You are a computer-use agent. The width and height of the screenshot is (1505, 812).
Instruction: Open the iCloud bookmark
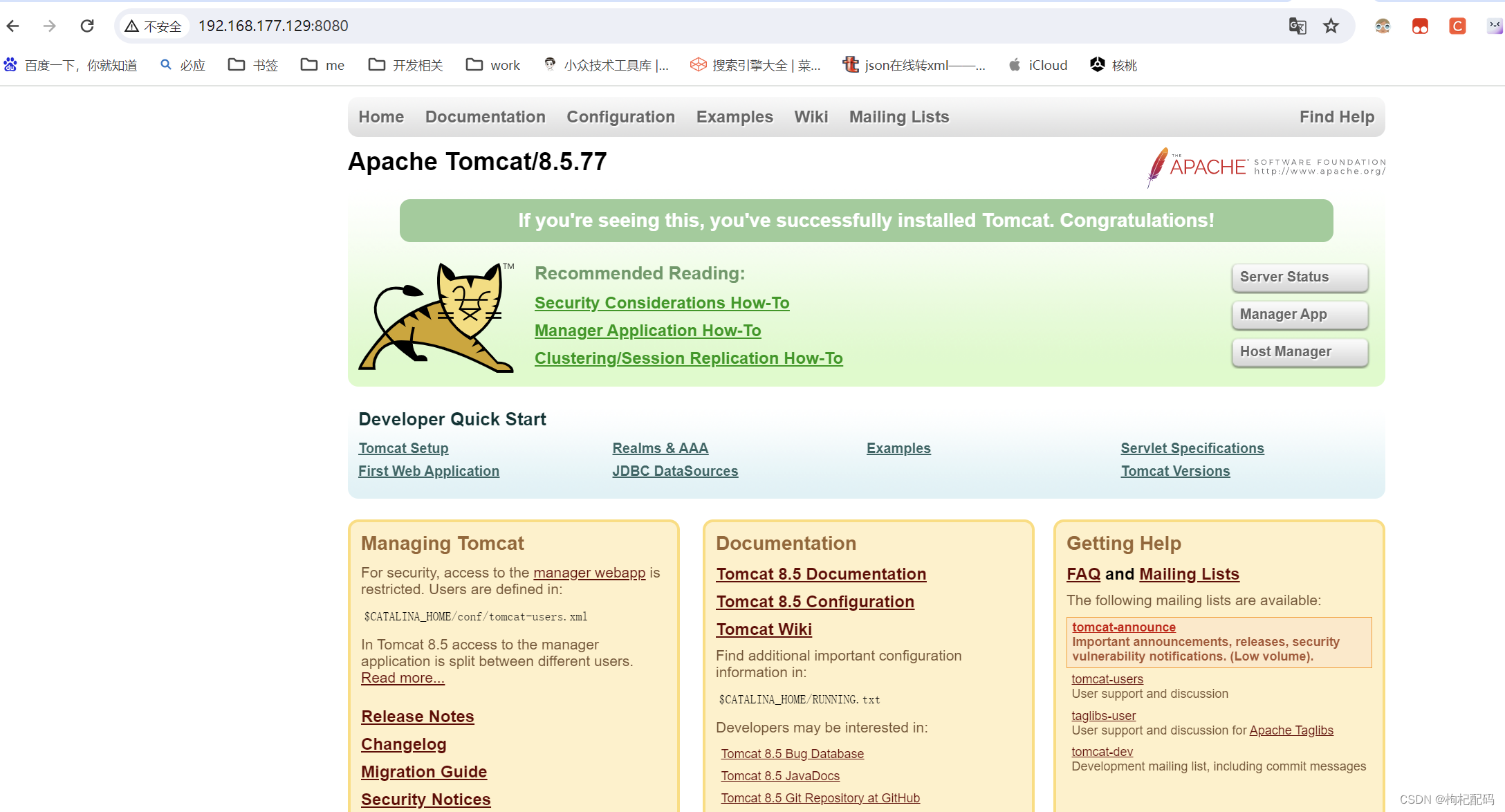(1038, 65)
